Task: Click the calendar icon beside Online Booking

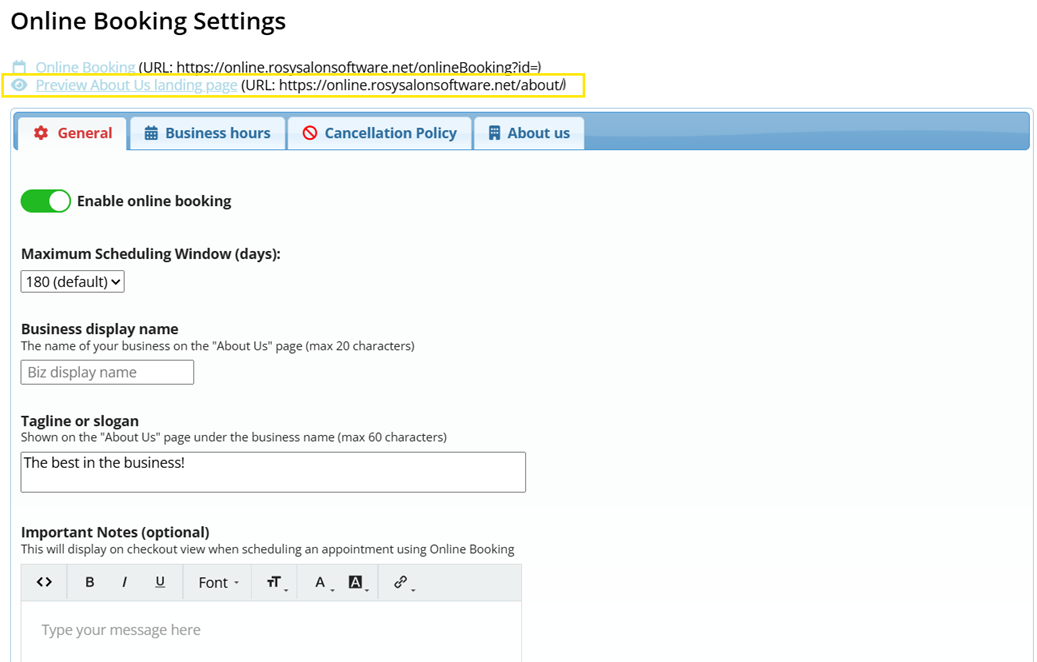Action: tap(19, 67)
